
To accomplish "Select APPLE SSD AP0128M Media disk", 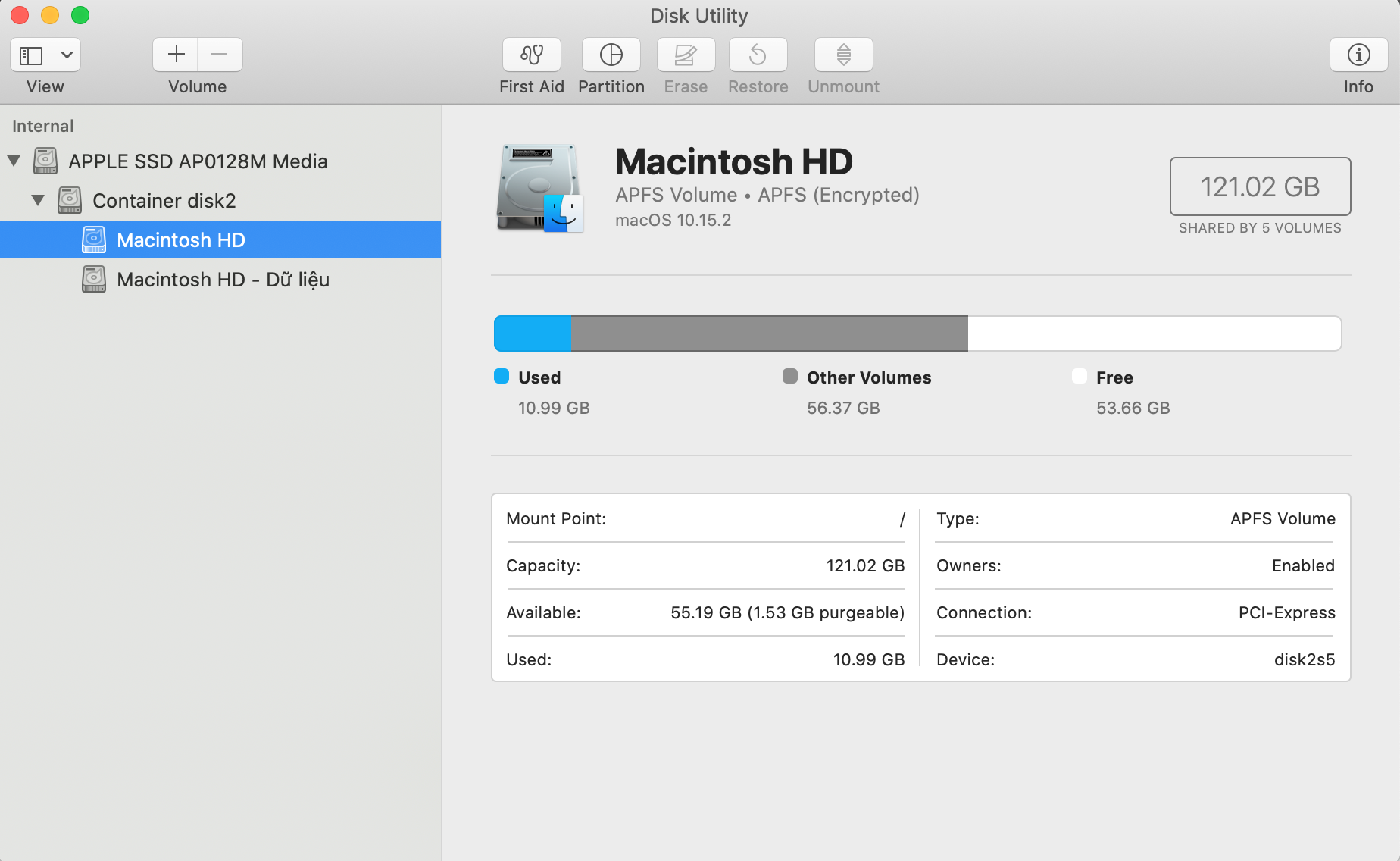I will (197, 161).
